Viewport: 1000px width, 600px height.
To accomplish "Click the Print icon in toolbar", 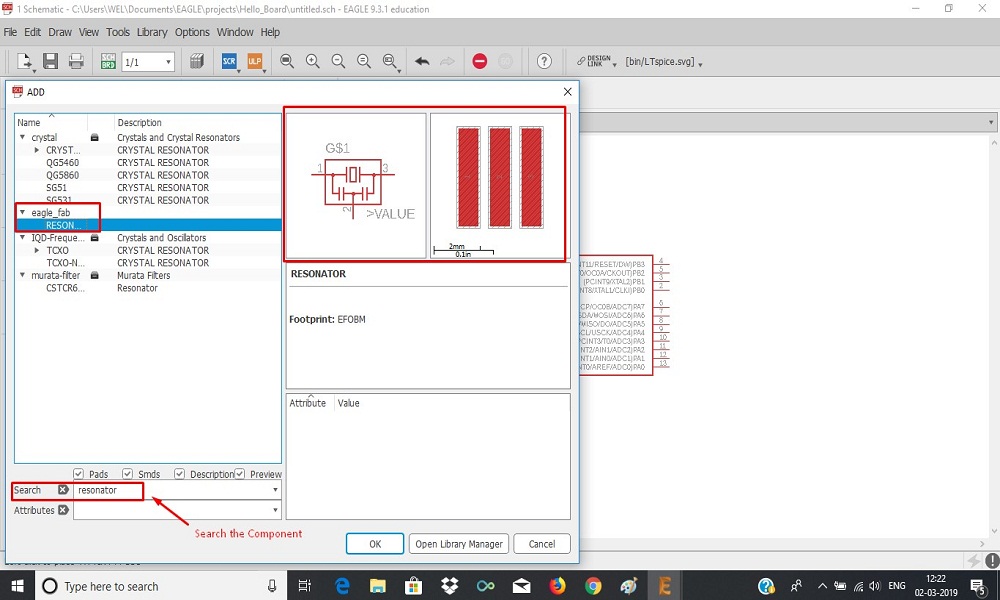I will pyautogui.click(x=76, y=62).
